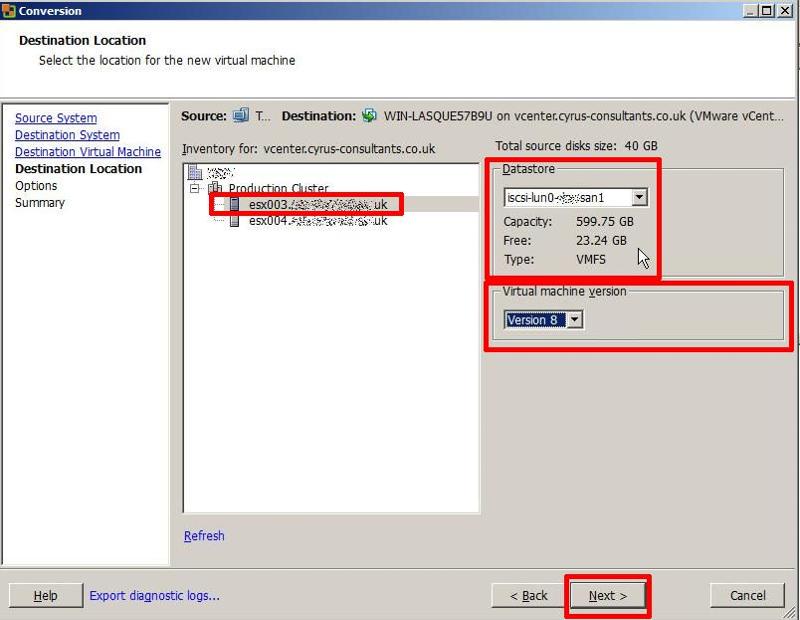This screenshot has height=620, width=800.
Task: Close the Conversion window
Action: (x=785, y=10)
